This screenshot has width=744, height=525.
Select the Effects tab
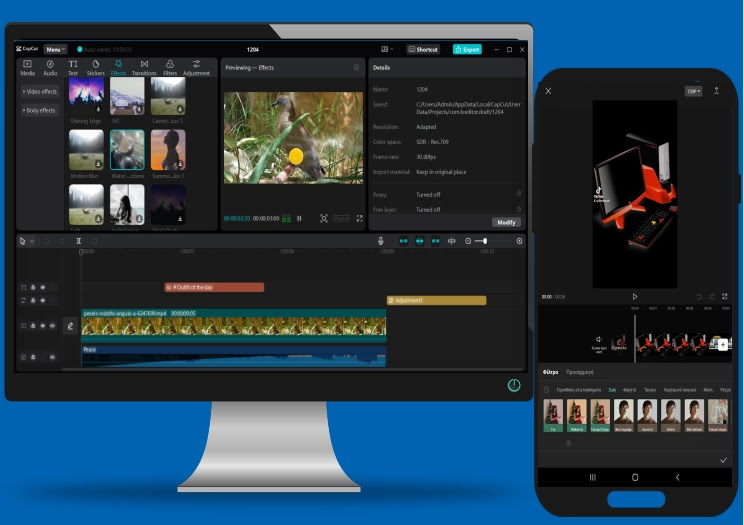point(118,68)
